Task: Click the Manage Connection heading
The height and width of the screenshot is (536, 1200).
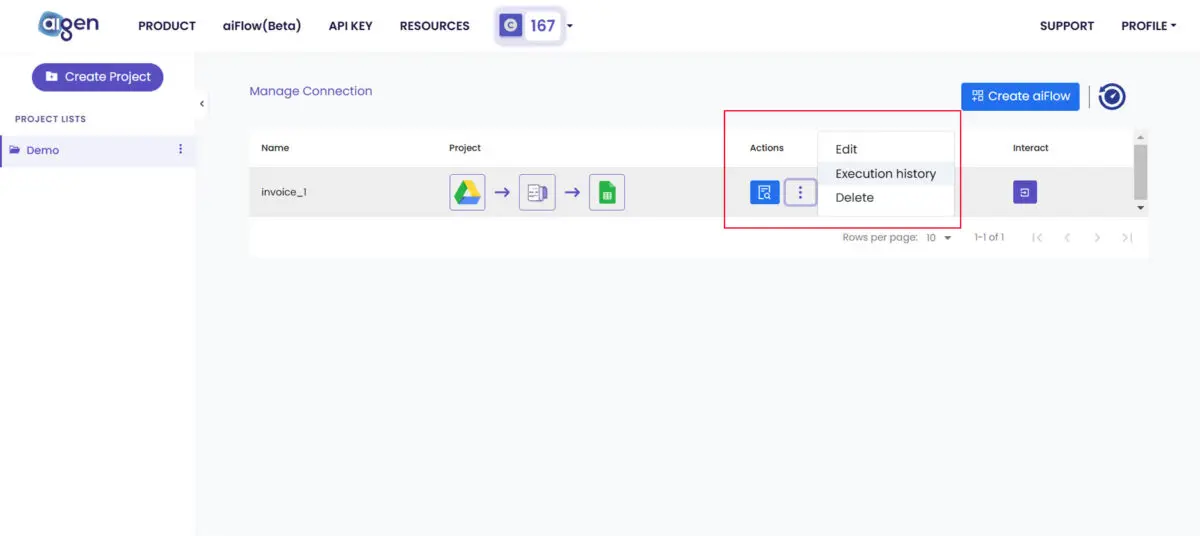Action: tap(311, 91)
